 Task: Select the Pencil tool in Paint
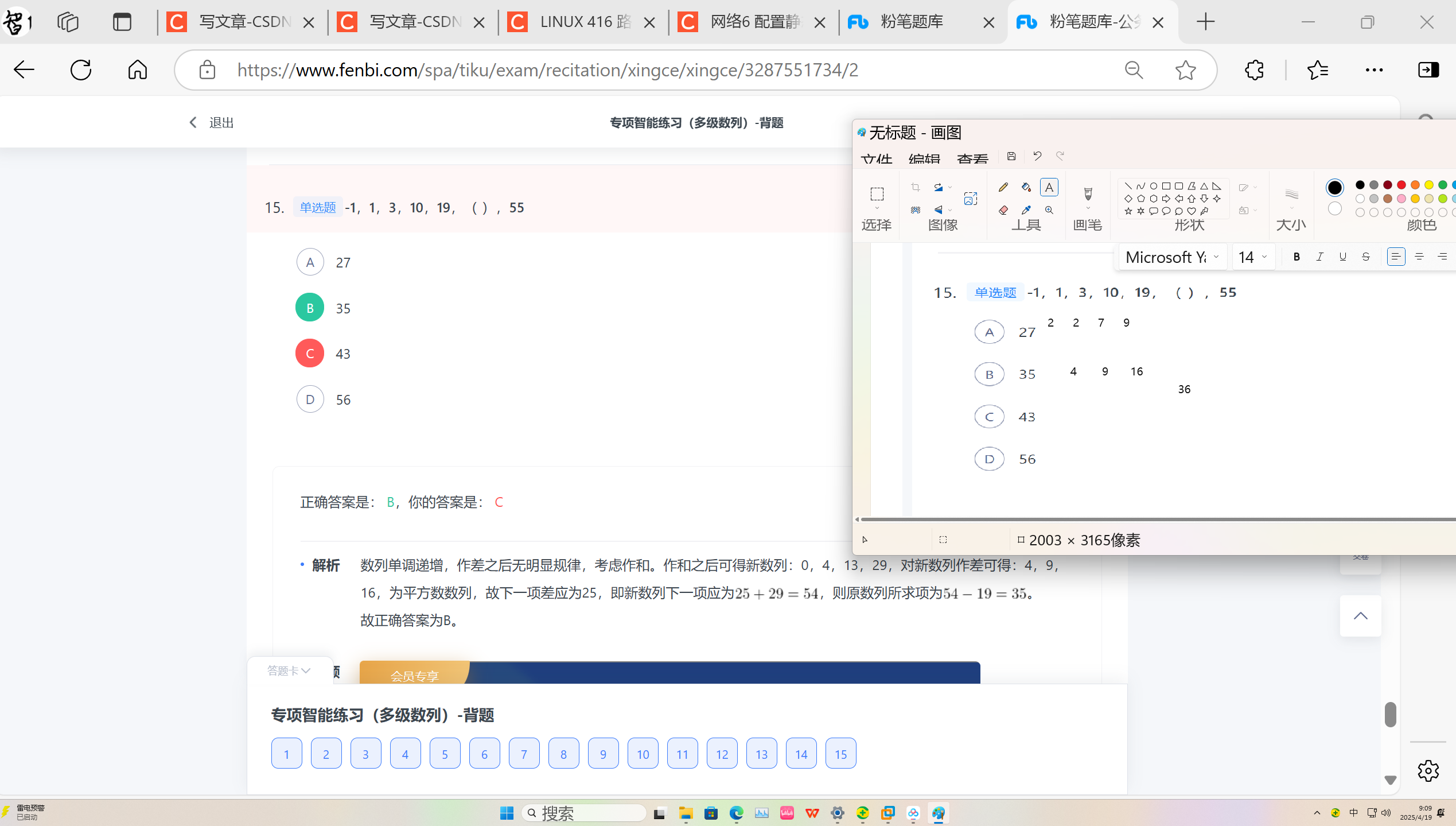coord(1003,187)
